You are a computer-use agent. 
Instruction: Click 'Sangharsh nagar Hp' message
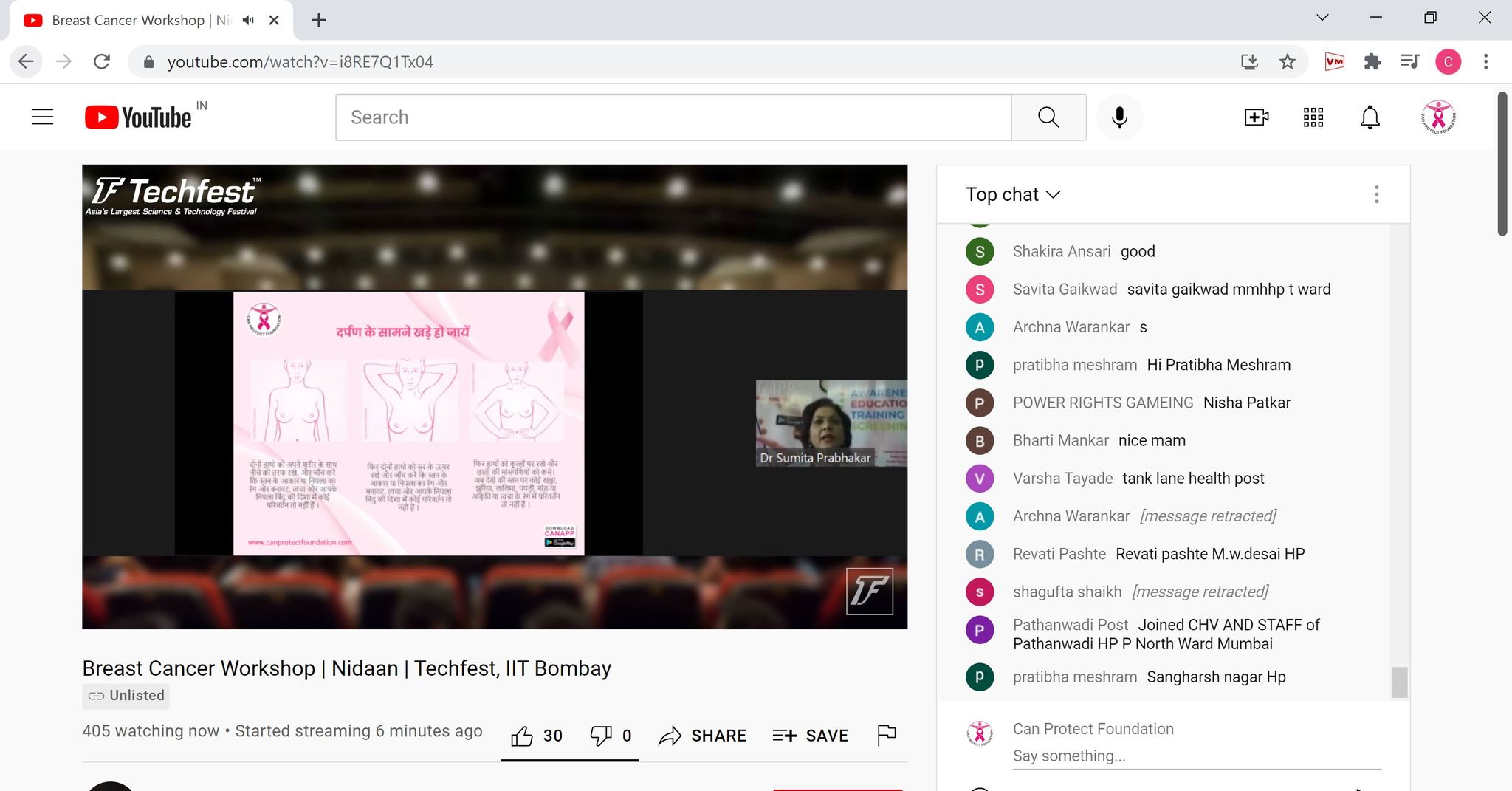pos(1216,677)
